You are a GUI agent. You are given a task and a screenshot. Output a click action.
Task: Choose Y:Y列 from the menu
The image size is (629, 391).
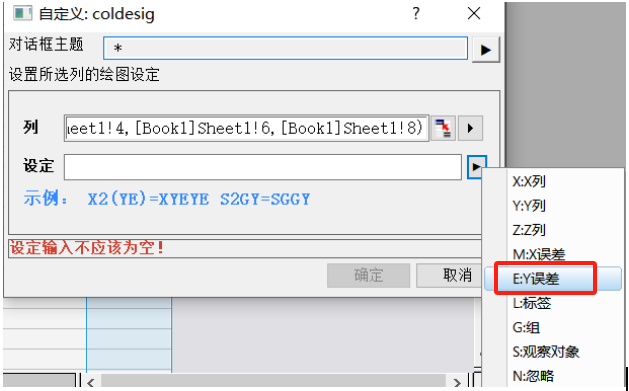coord(554,206)
